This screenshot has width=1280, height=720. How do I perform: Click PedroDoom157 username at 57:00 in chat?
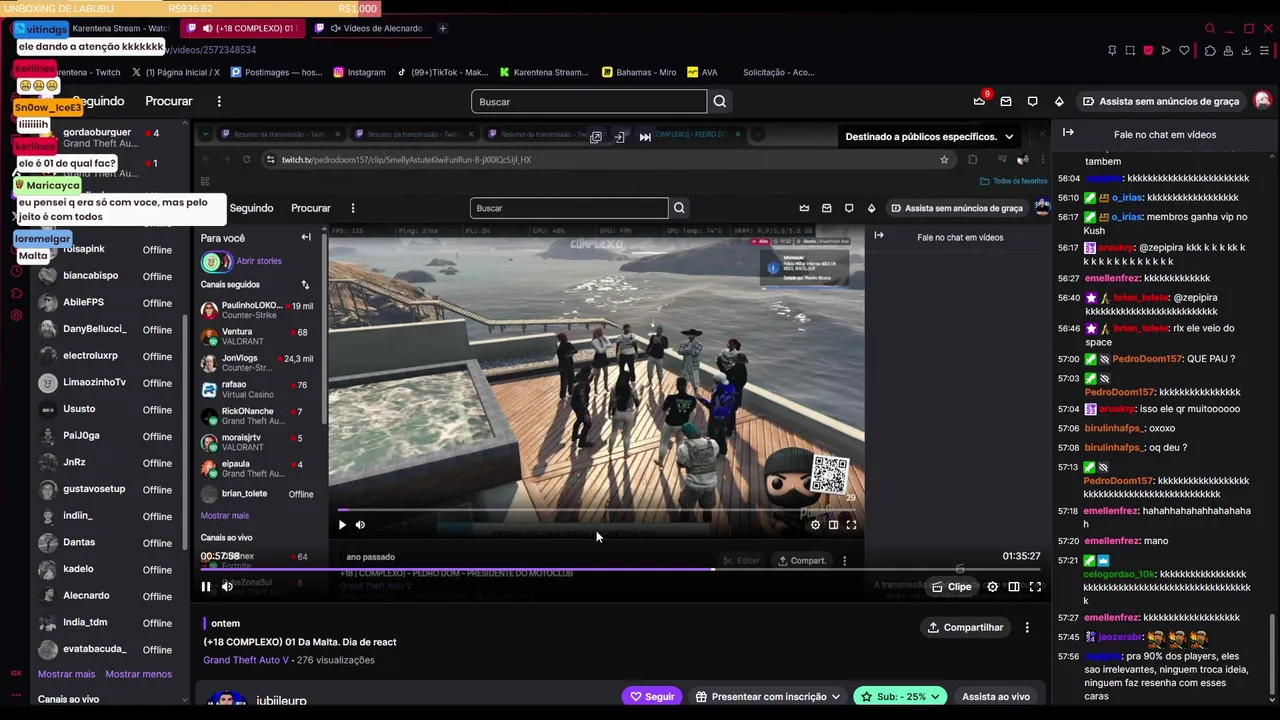(1147, 359)
